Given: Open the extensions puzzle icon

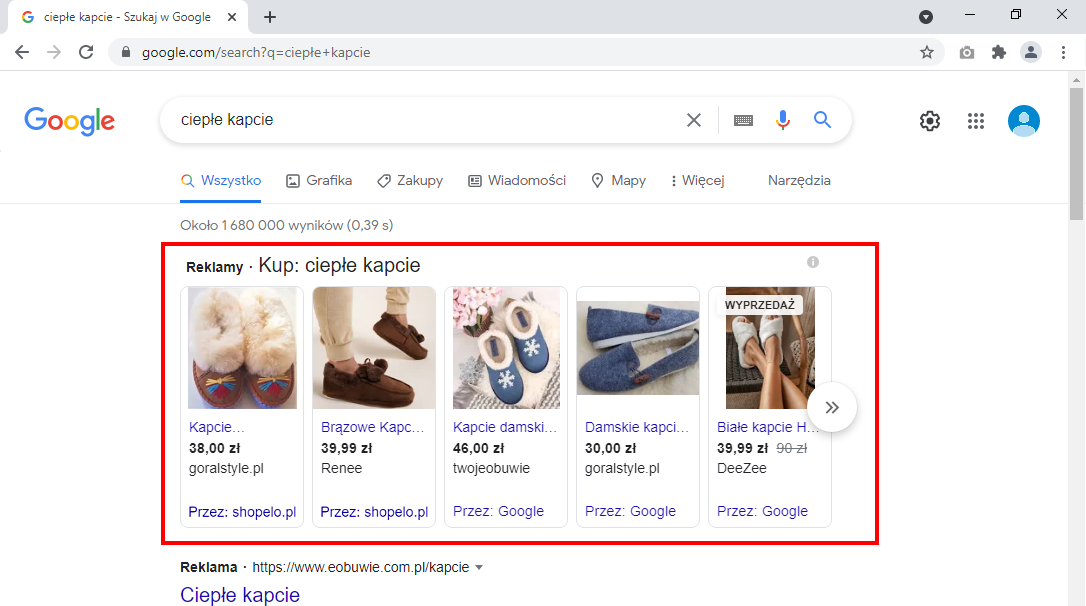Looking at the screenshot, I should [x=999, y=52].
